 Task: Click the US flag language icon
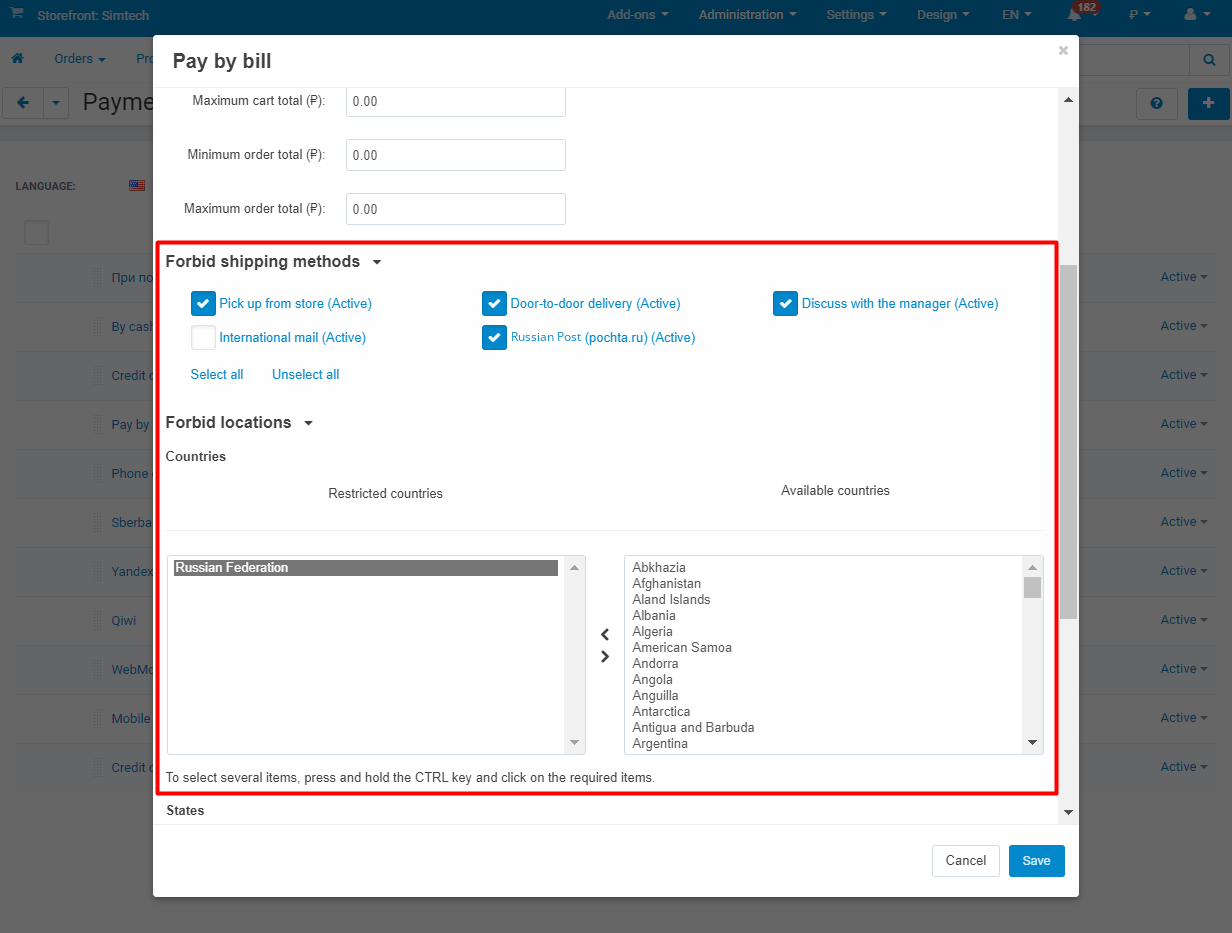click(137, 185)
